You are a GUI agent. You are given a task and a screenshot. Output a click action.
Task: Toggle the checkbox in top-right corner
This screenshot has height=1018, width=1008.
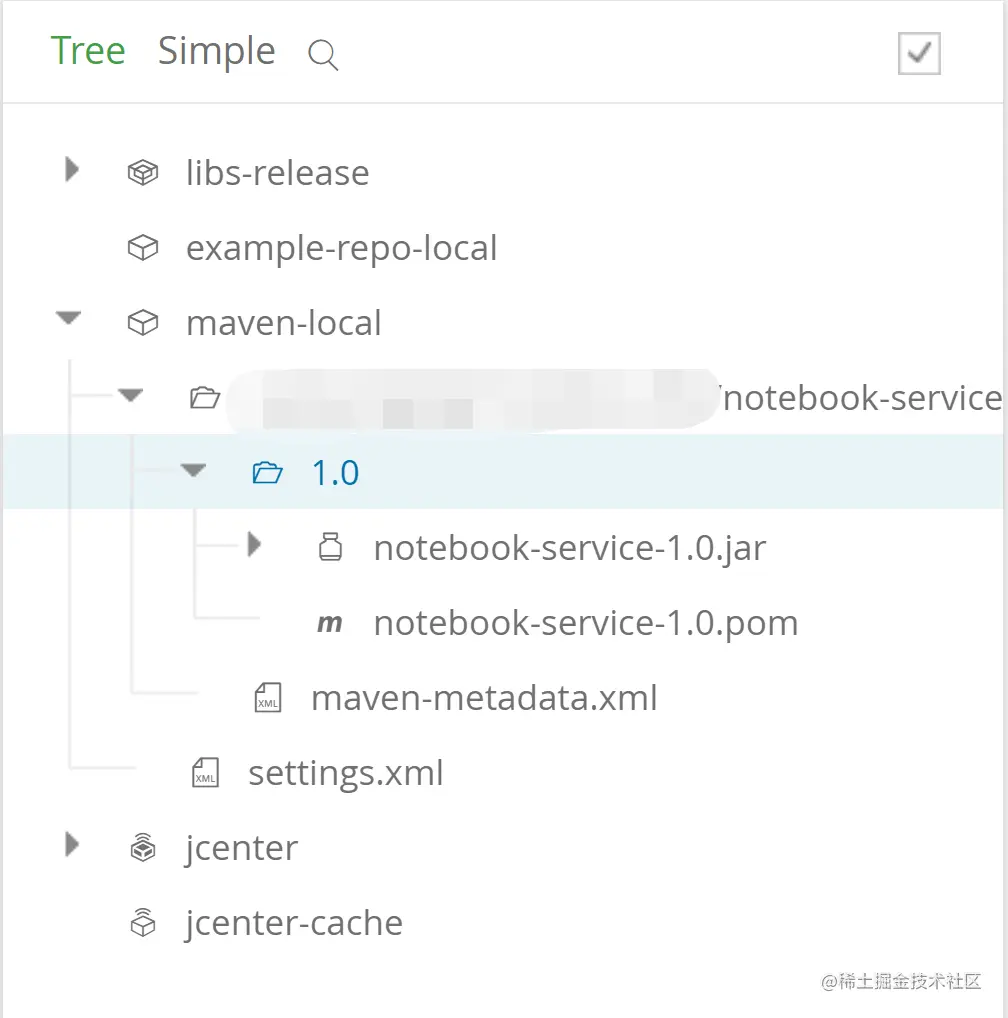coord(919,54)
